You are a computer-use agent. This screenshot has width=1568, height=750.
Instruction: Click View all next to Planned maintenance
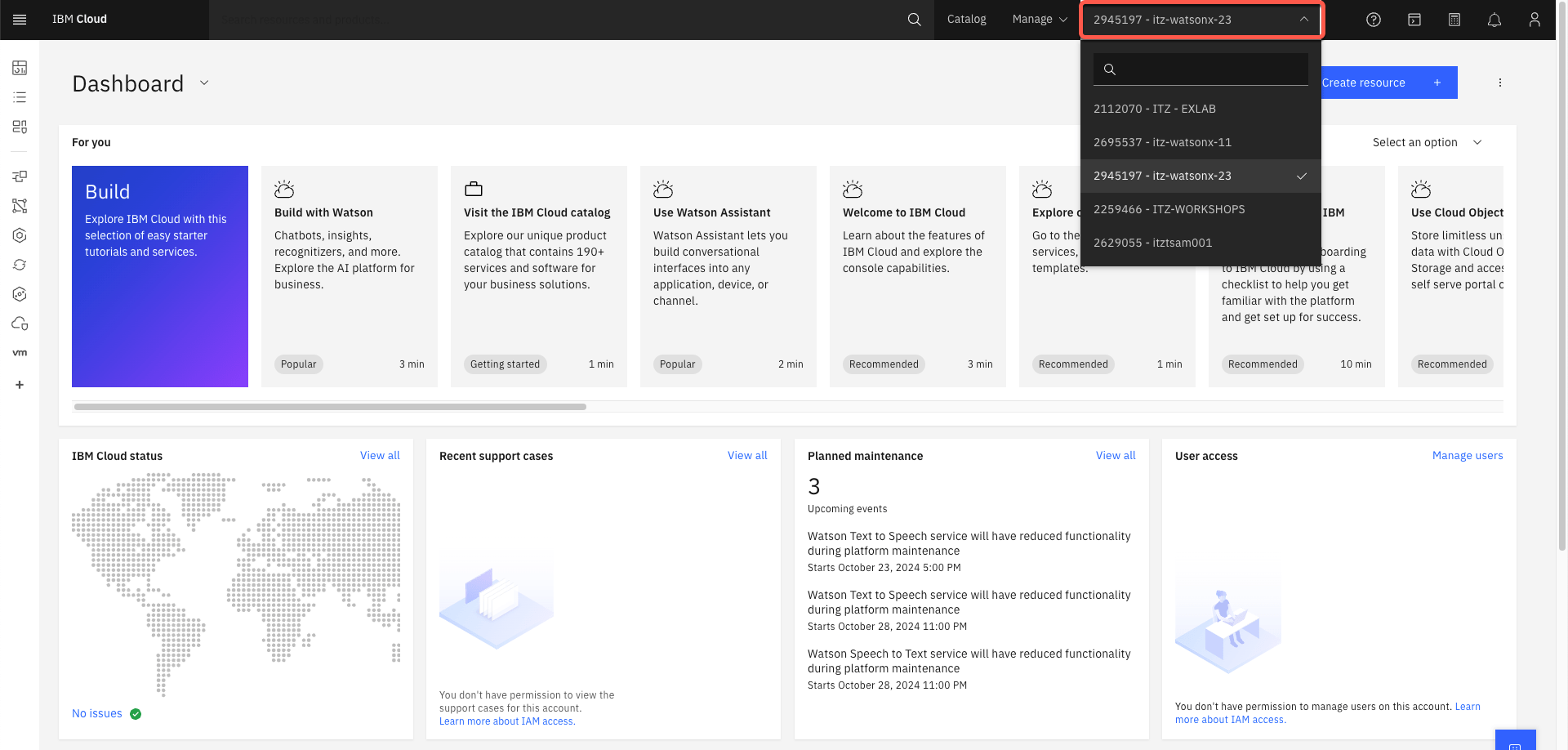1116,455
